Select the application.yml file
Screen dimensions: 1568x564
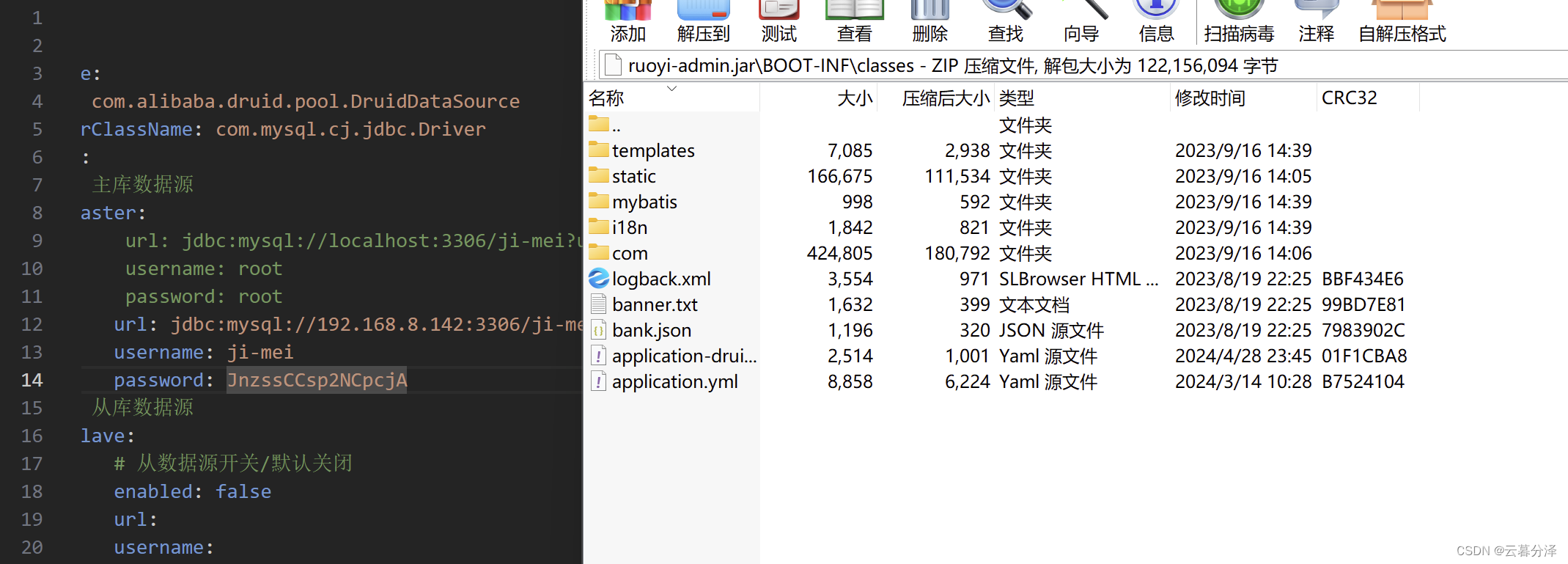tap(674, 382)
